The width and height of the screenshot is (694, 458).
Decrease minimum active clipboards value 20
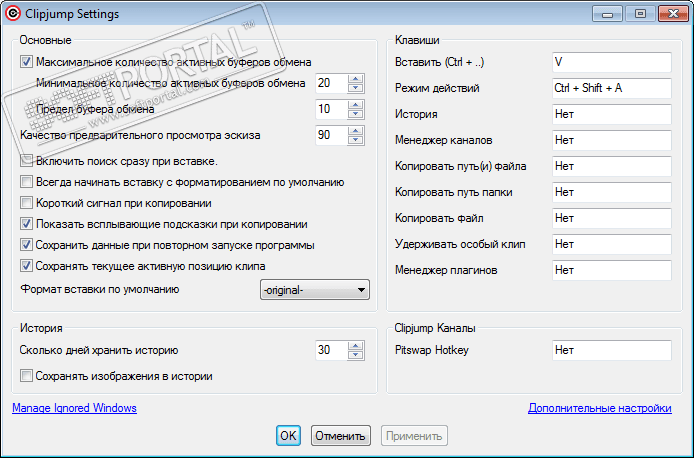[355, 88]
